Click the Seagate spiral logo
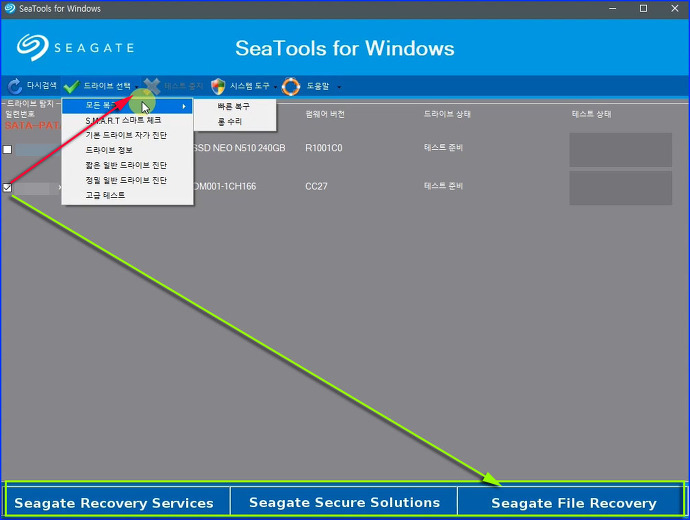The image size is (690, 520). click(x=33, y=48)
